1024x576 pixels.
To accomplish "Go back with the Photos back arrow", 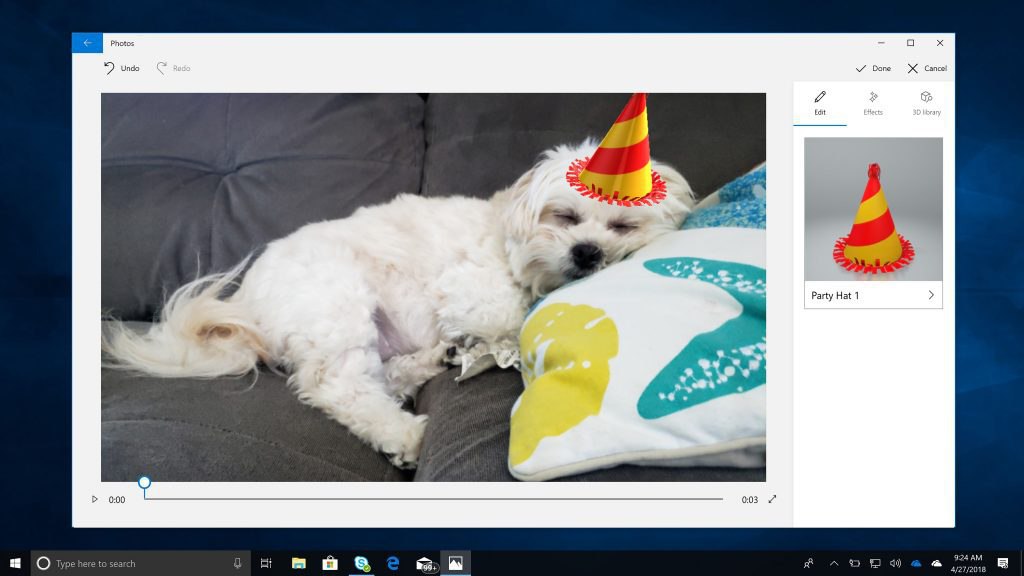I will (x=88, y=43).
